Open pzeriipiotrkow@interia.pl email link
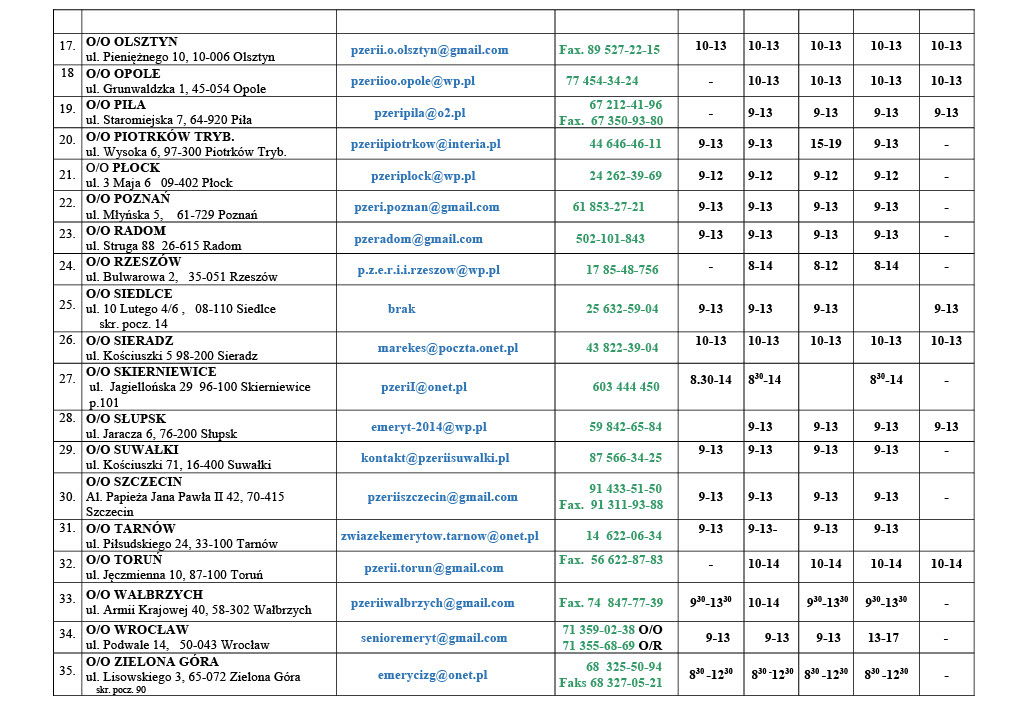 (426, 144)
